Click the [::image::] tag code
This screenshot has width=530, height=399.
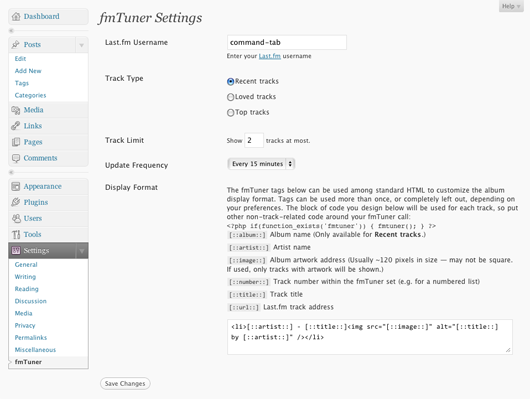click(x=247, y=261)
